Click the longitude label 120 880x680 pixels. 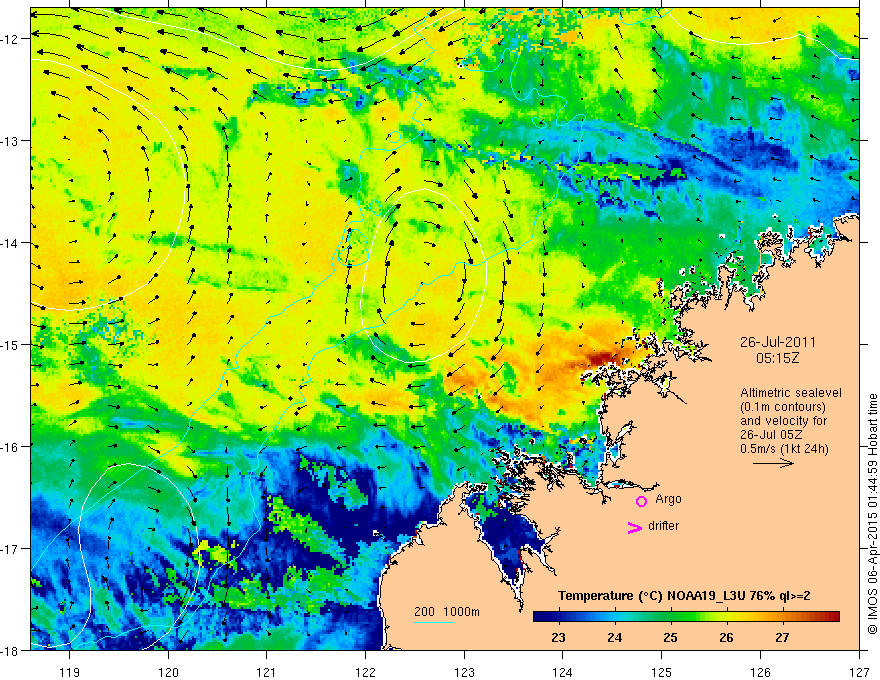[x=168, y=672]
